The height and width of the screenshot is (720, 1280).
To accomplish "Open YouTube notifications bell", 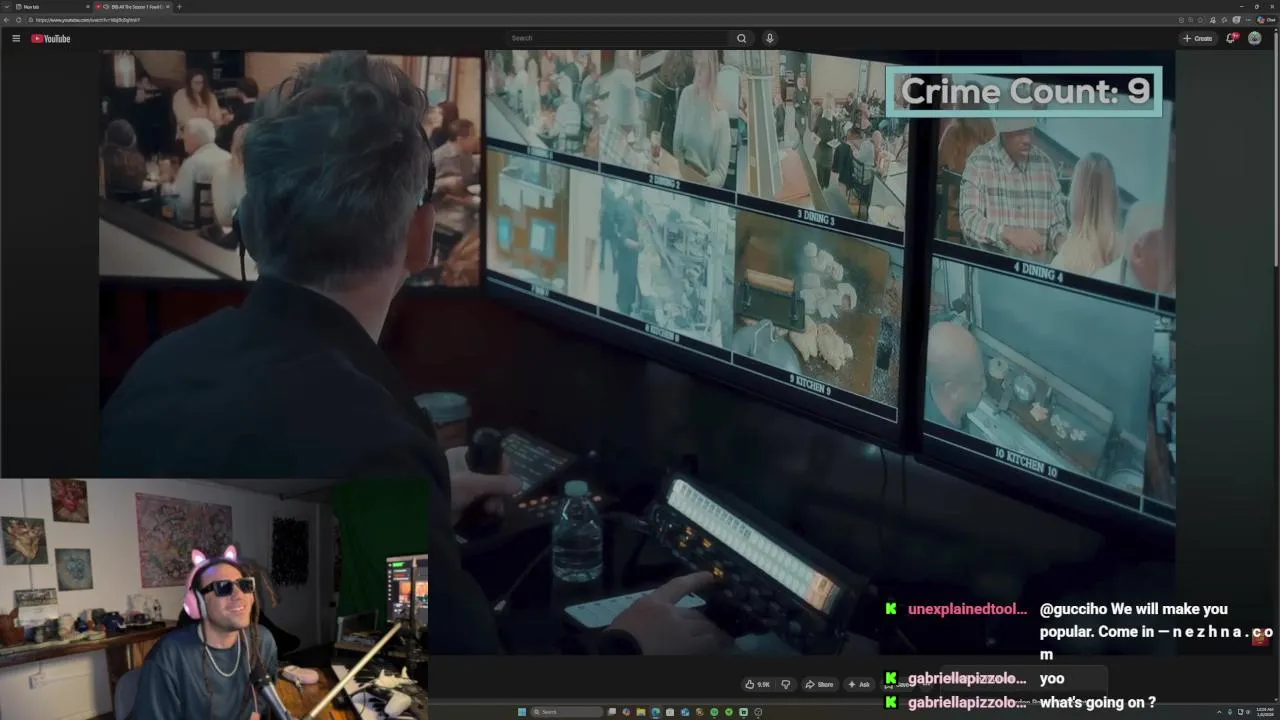I will click(1231, 38).
